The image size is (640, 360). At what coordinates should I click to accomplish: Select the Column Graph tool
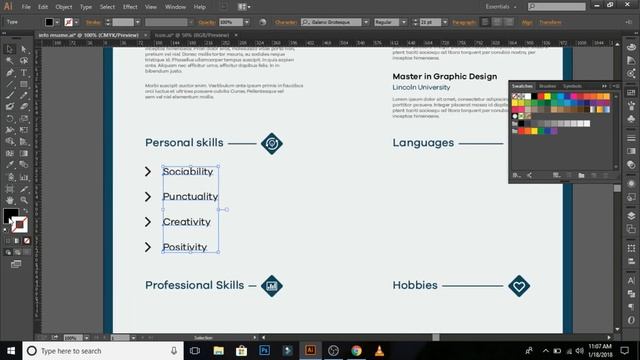coord(24,177)
